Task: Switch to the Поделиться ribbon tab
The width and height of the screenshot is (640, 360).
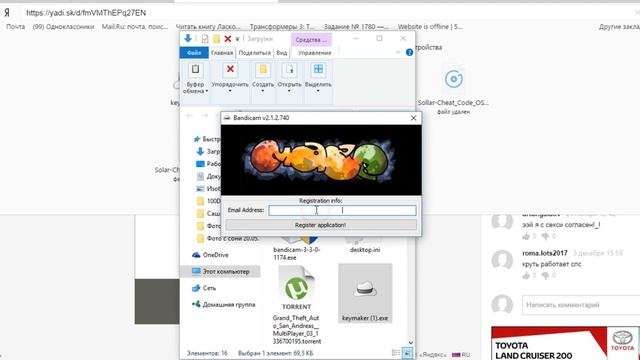Action: [255, 53]
